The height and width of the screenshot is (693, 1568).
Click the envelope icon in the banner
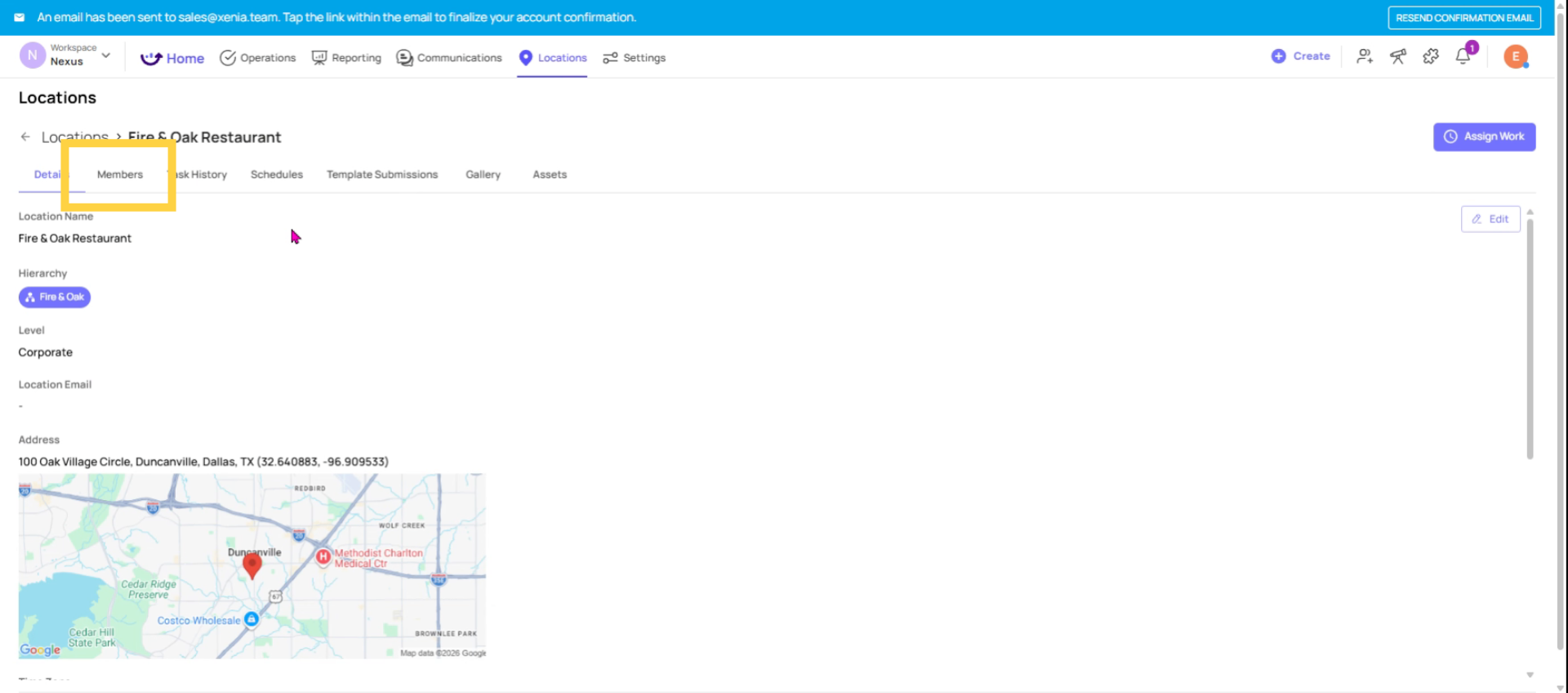point(20,17)
